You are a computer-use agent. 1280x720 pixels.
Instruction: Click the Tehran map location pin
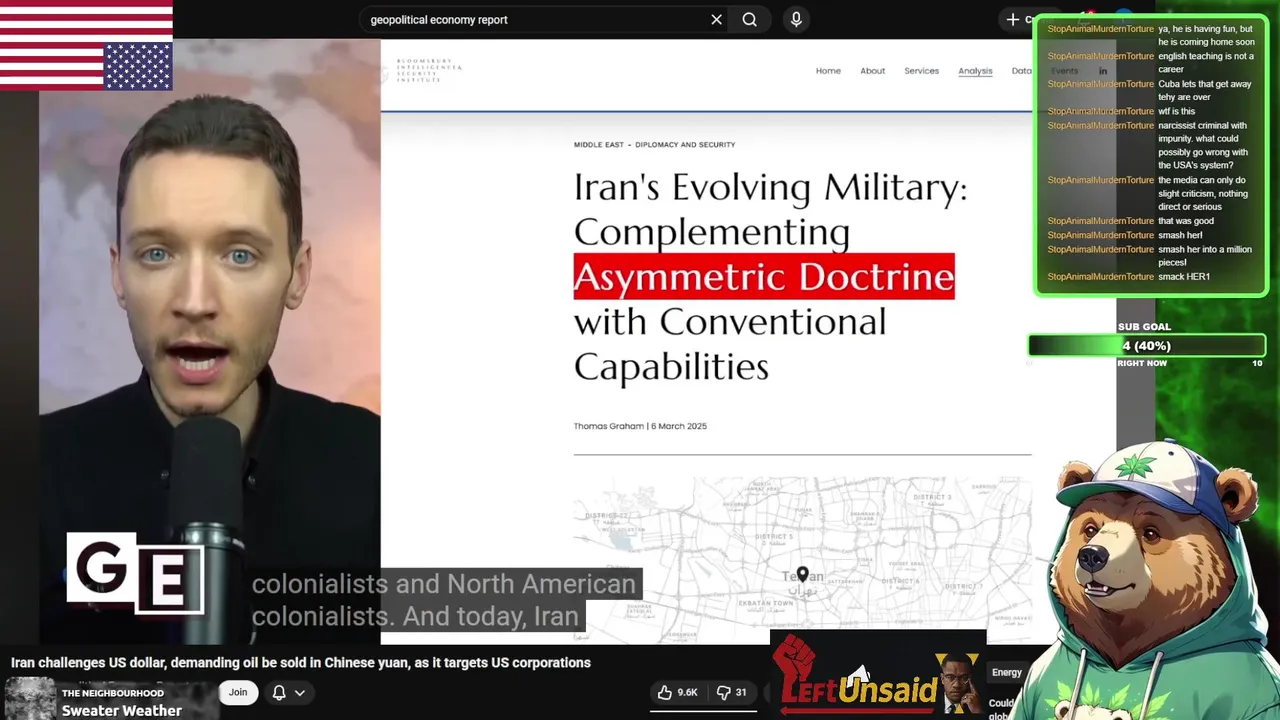(x=802, y=576)
